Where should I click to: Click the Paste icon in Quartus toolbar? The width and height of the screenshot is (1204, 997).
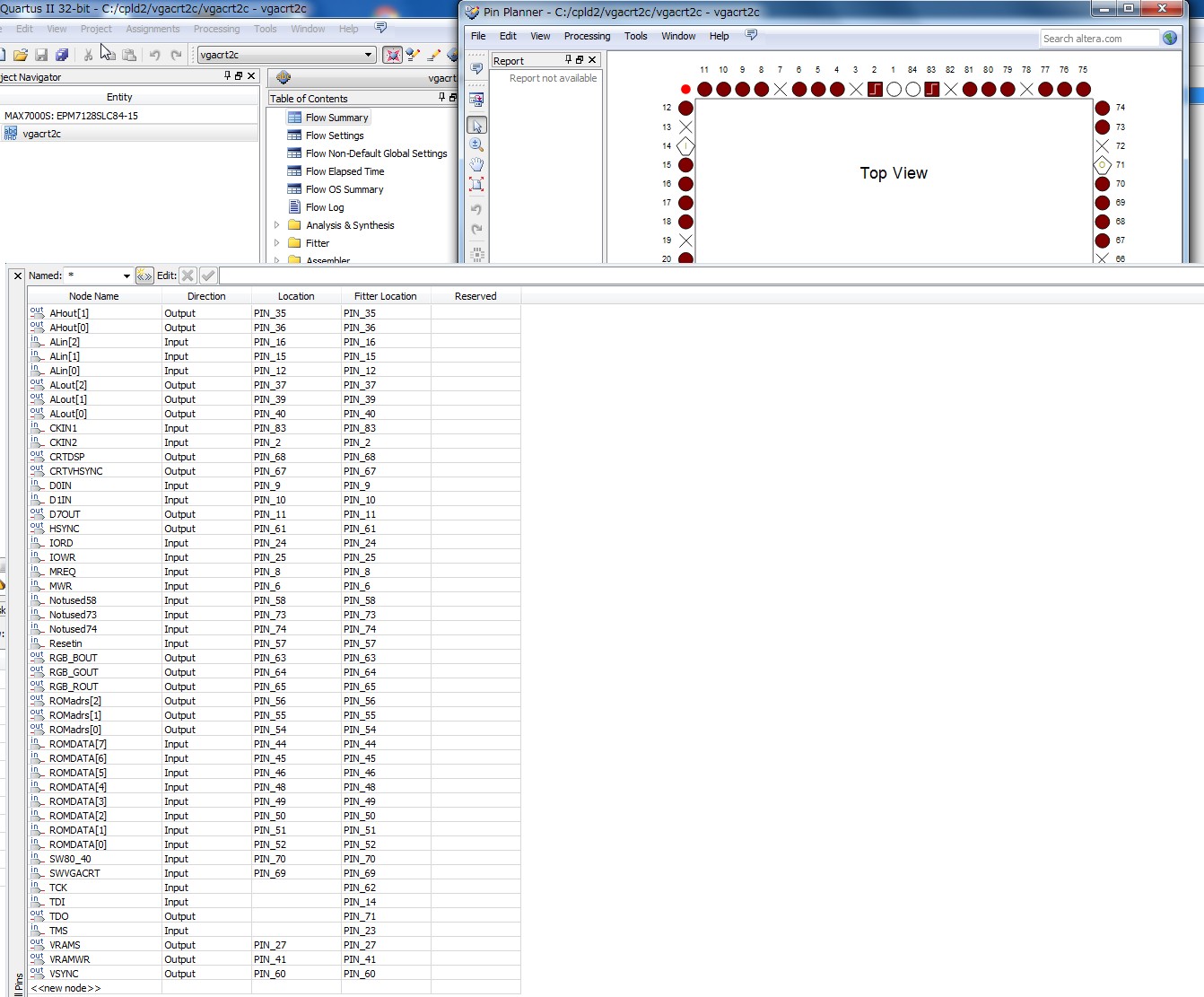[x=129, y=55]
